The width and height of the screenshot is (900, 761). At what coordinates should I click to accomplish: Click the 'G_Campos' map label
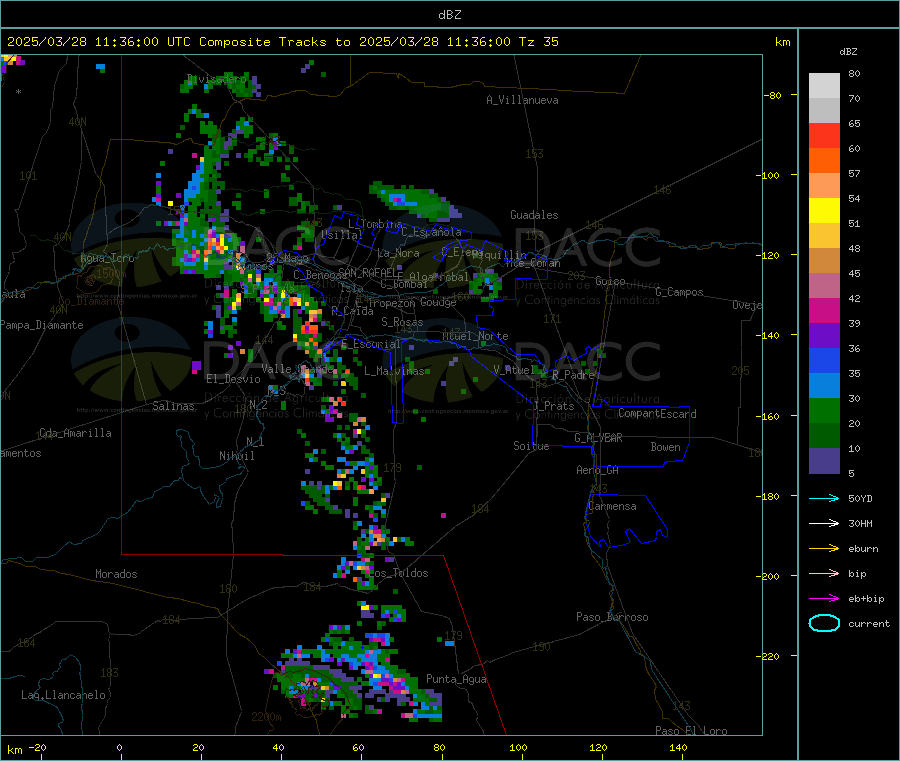[x=679, y=292]
